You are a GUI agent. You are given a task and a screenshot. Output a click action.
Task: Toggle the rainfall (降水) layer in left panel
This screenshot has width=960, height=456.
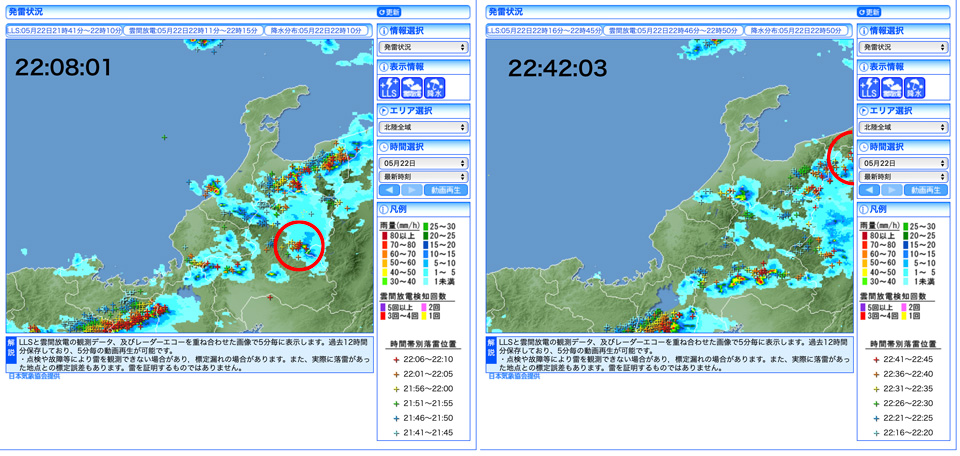tap(435, 87)
